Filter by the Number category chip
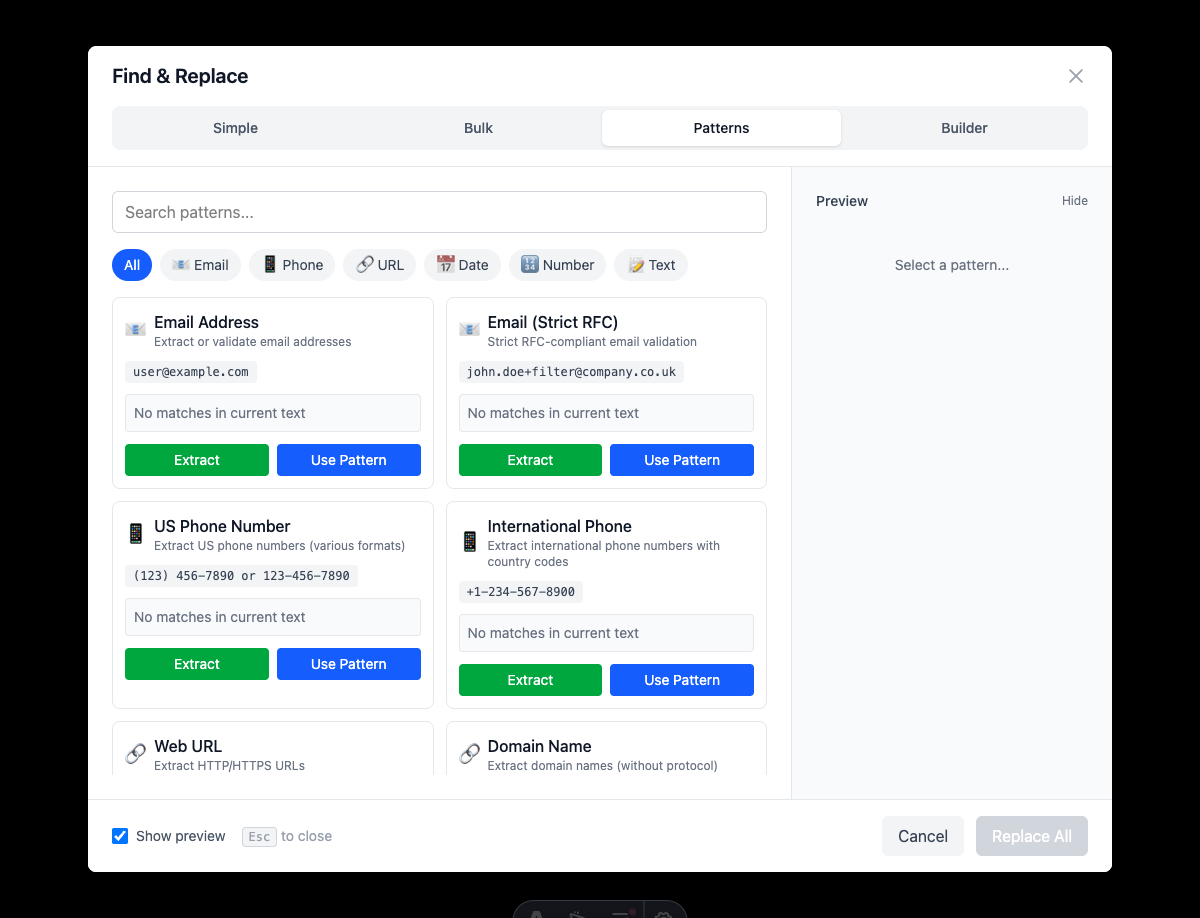The image size is (1200, 918). [557, 265]
